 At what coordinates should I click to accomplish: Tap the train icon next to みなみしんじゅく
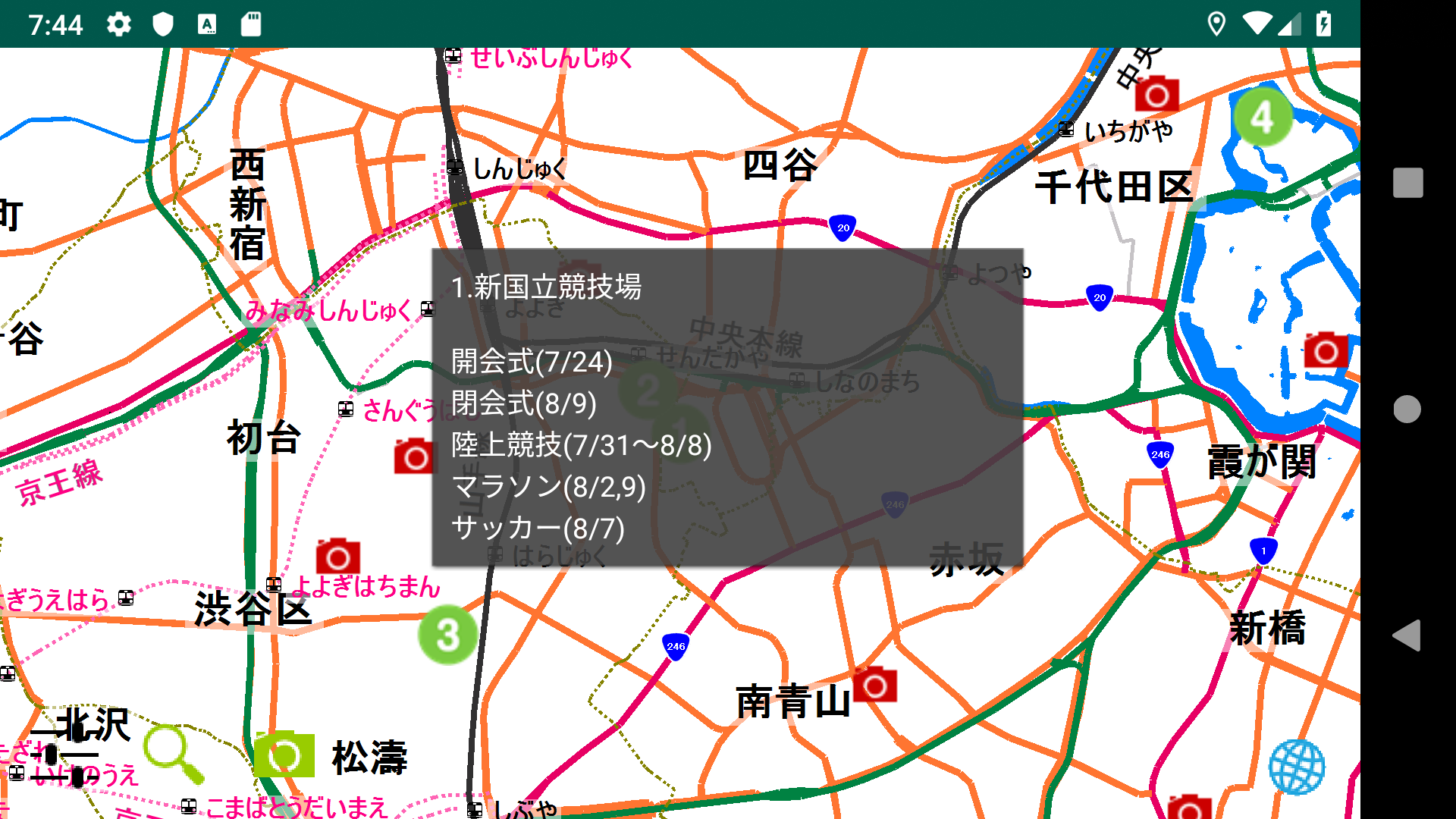tap(428, 309)
